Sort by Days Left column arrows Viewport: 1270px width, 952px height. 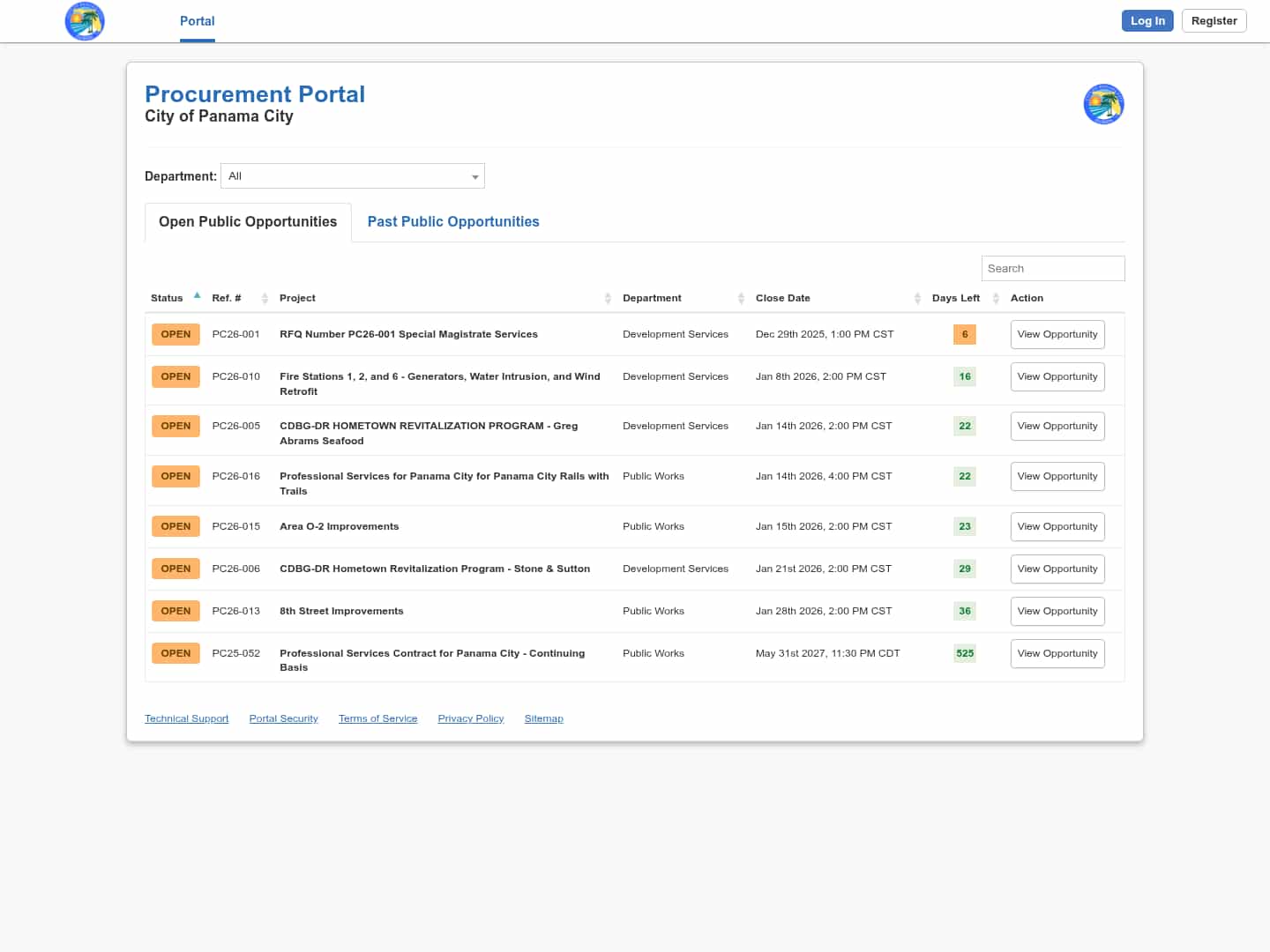coord(996,299)
